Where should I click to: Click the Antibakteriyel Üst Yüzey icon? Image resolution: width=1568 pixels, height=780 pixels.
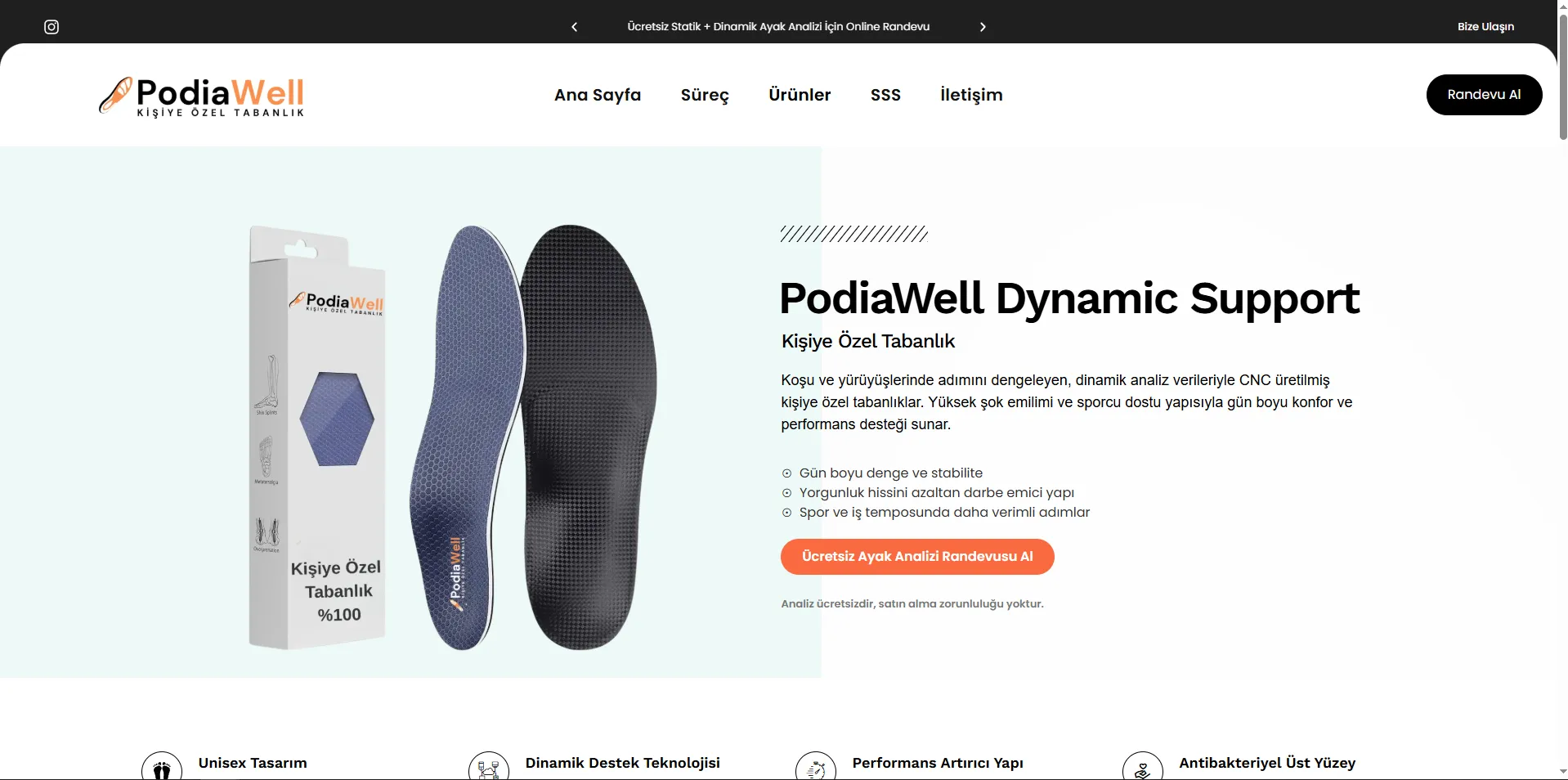point(1143,769)
